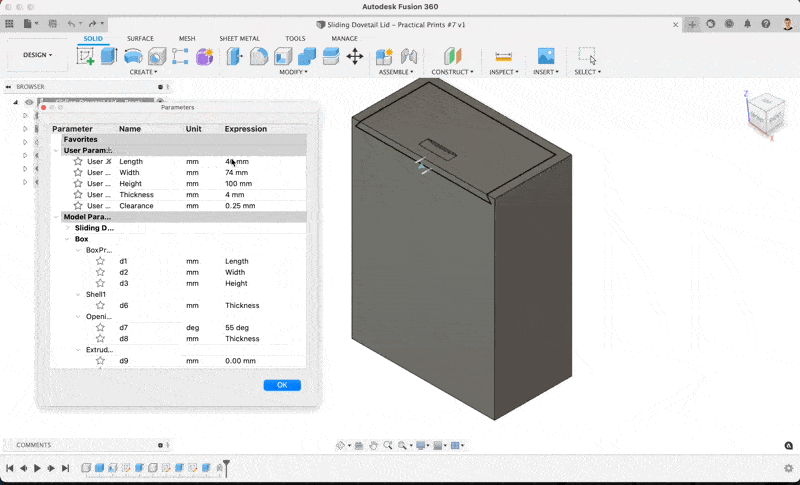Click the Construct plane icon
The image size is (800, 485).
click(x=453, y=57)
